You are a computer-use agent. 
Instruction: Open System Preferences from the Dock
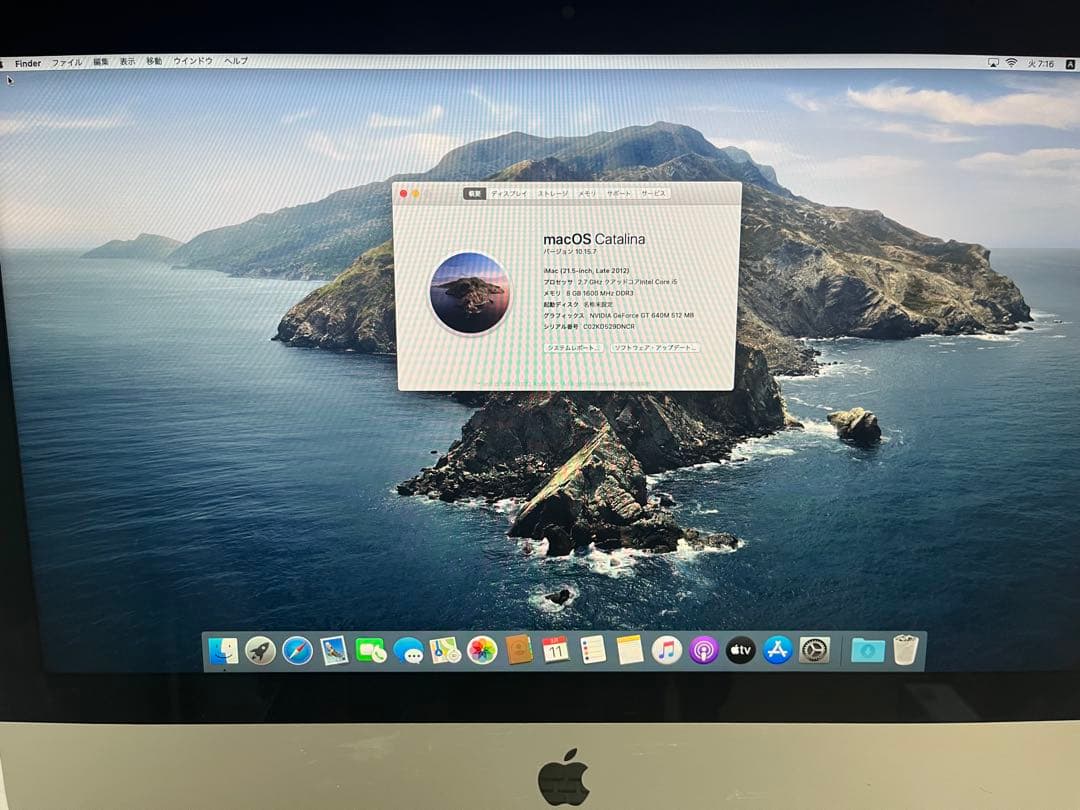coord(815,650)
